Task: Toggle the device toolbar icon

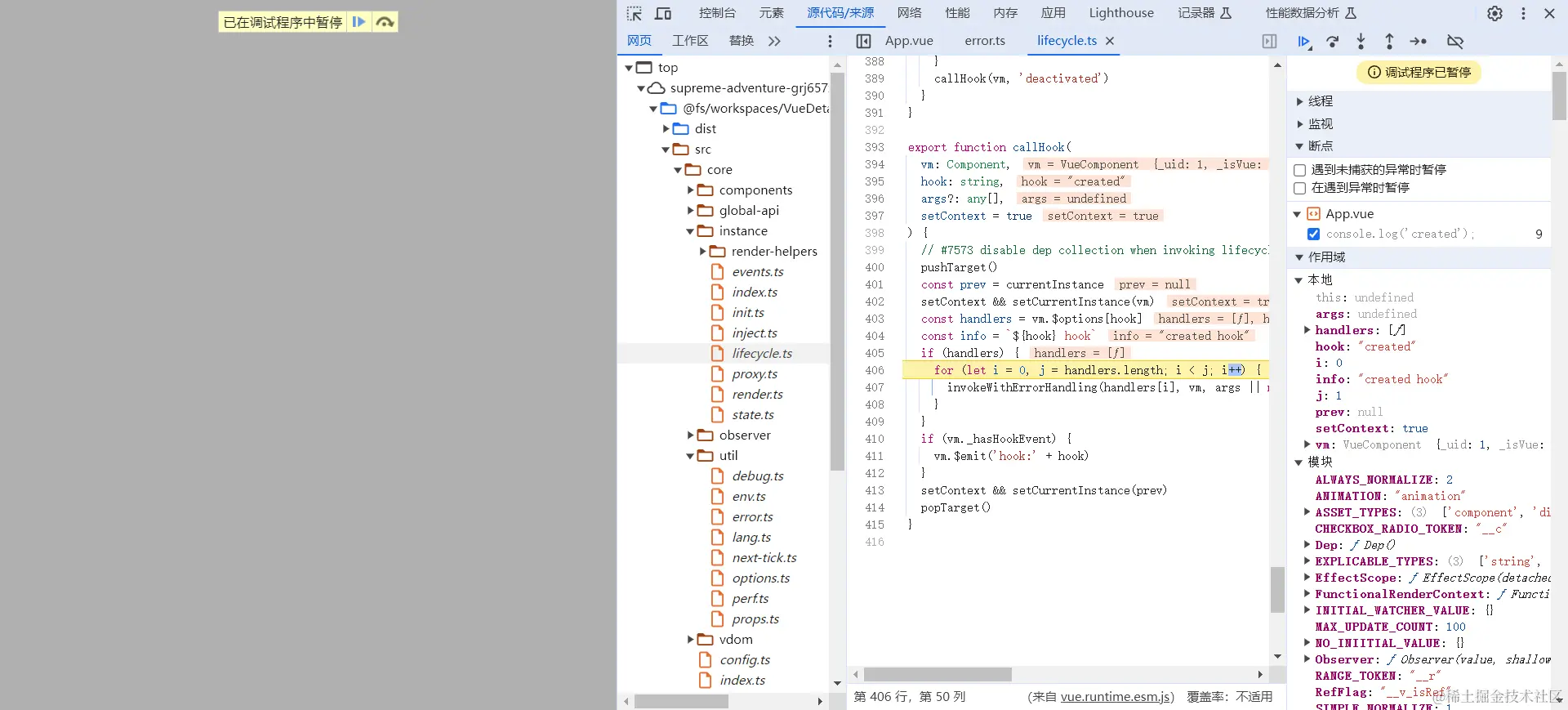Action: [x=663, y=13]
